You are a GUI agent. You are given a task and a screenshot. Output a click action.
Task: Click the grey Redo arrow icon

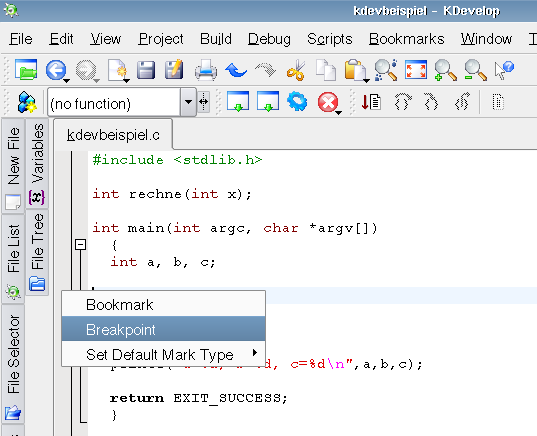[x=266, y=70]
